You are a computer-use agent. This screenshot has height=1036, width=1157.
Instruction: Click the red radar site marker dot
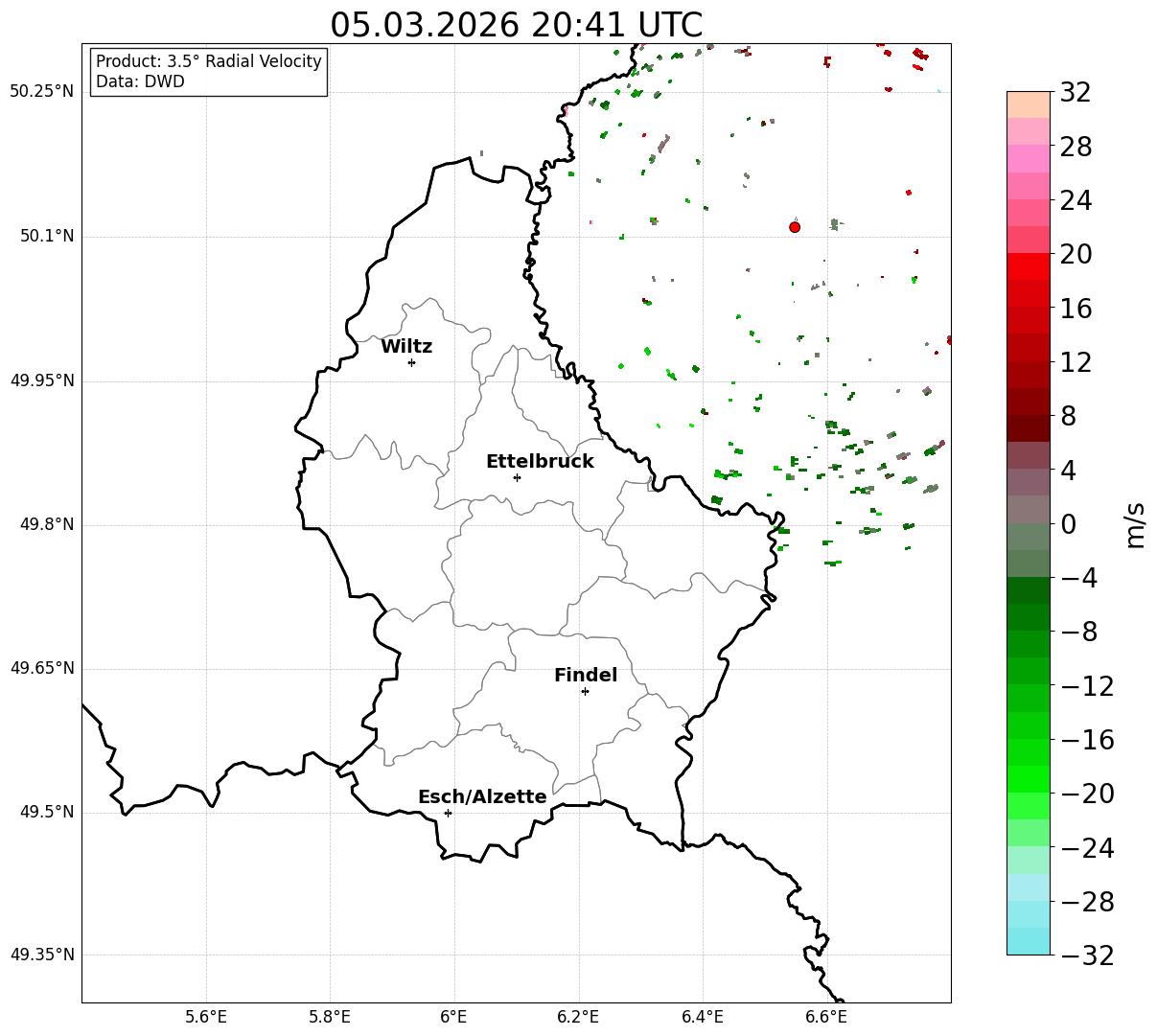click(x=795, y=227)
